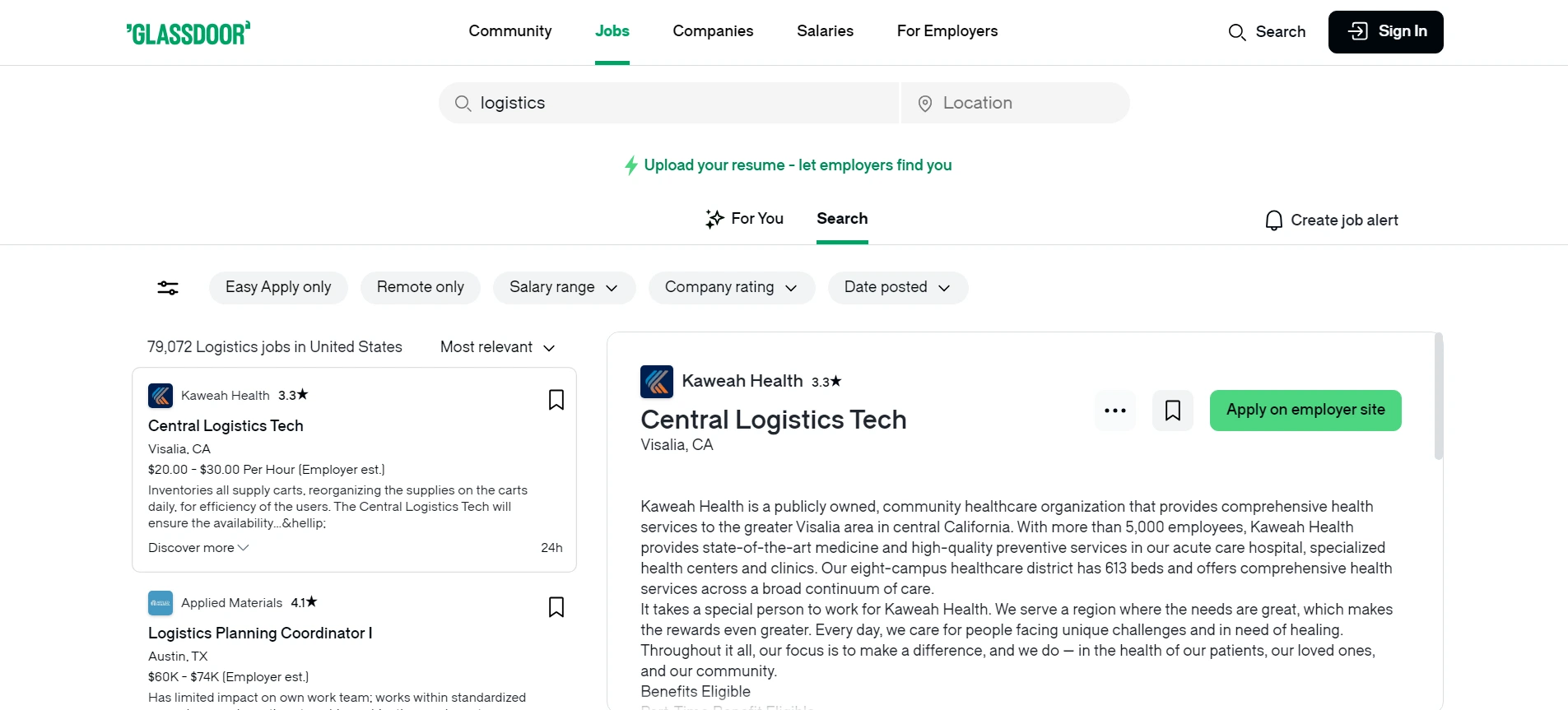The image size is (1568, 710).
Task: Click the Glassdoor logo
Action: pyautogui.click(x=188, y=33)
